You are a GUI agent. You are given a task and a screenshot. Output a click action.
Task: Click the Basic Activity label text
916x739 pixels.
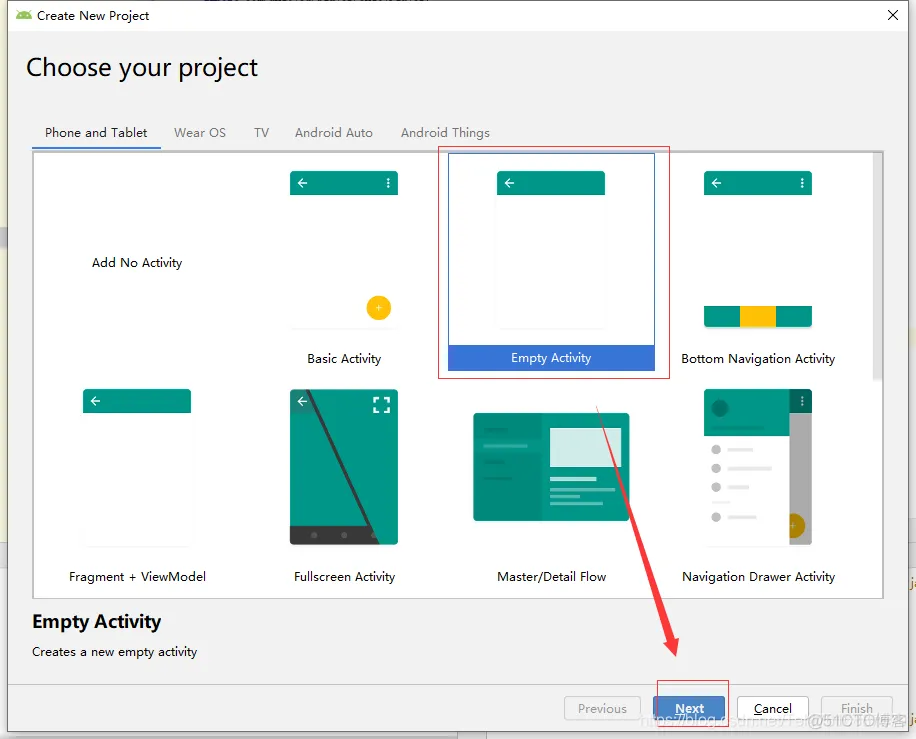(x=344, y=359)
